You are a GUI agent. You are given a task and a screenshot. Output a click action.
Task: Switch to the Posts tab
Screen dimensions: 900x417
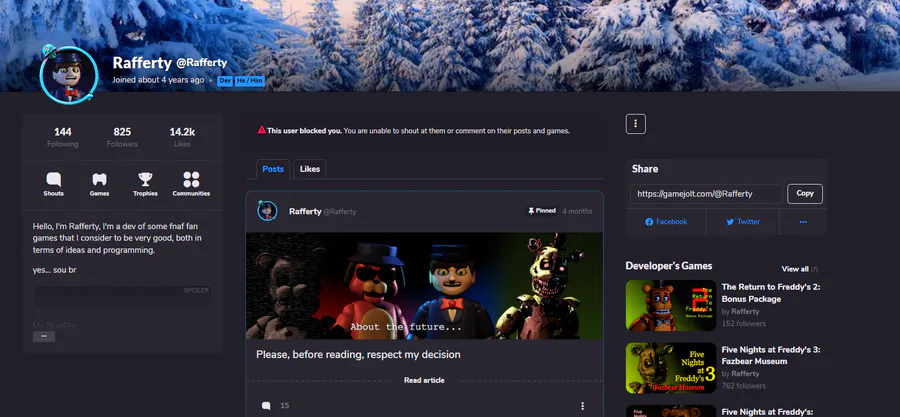(273, 169)
